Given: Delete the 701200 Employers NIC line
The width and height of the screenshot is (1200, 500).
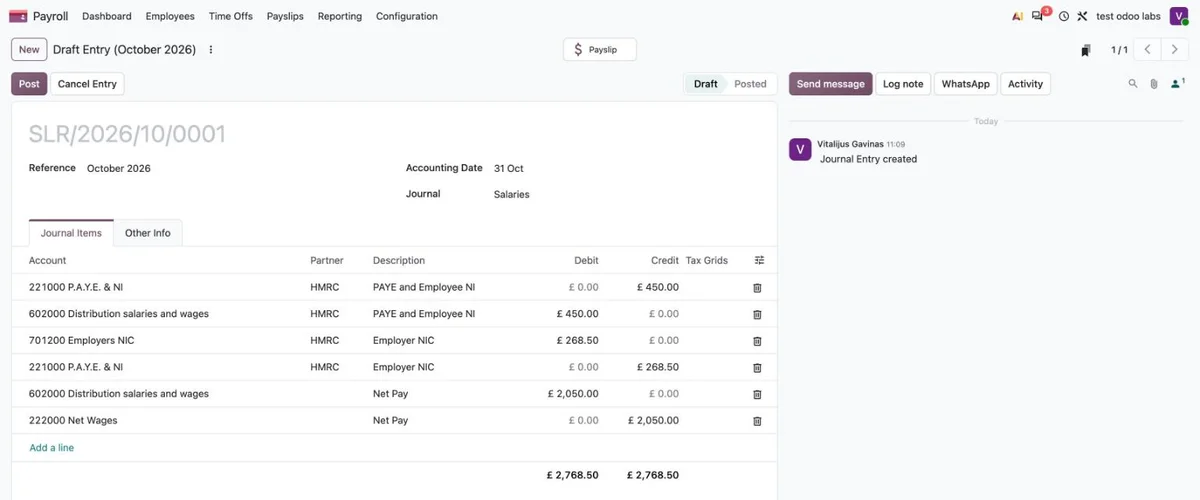Looking at the screenshot, I should point(757,341).
